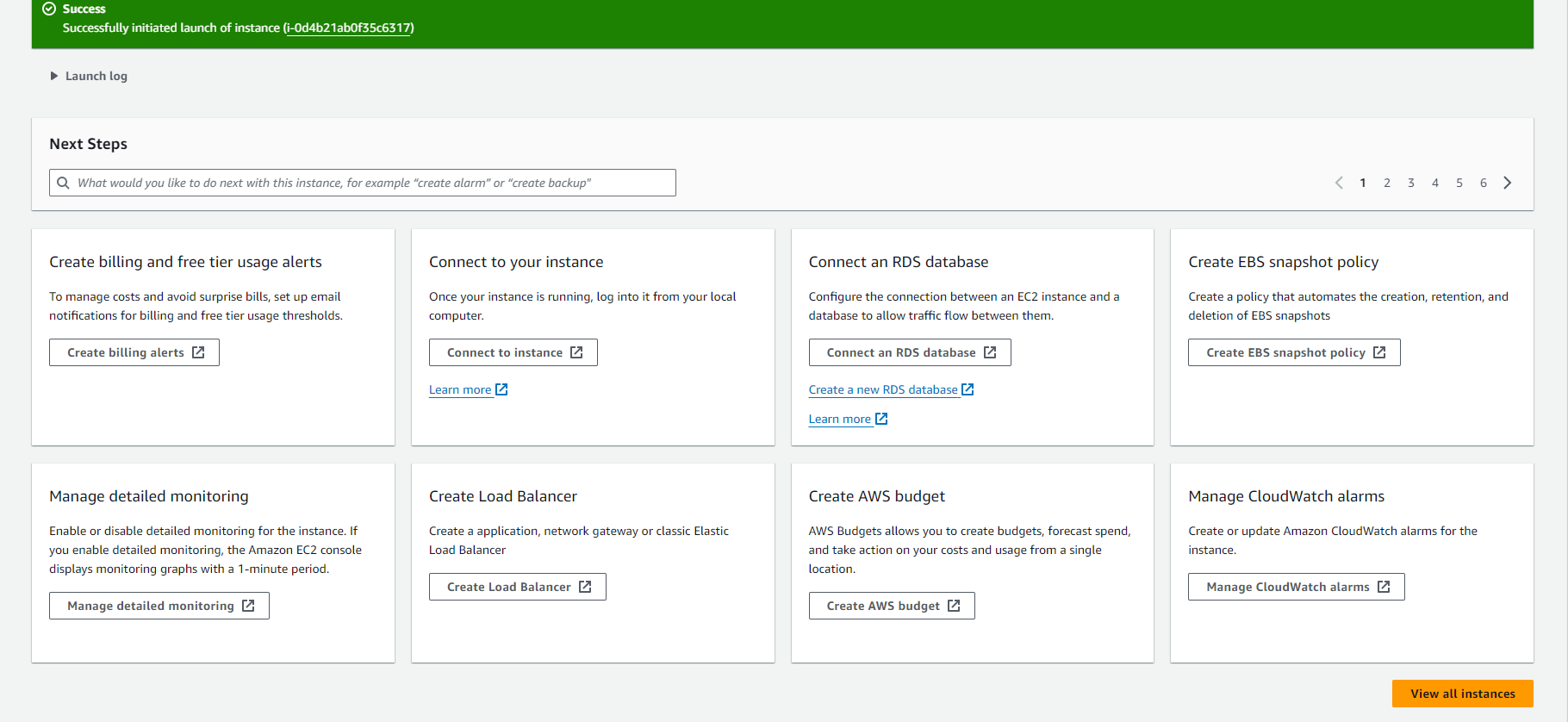1568x722 pixels.
Task: Click Manage detailed monitoring button
Action: [x=159, y=606]
